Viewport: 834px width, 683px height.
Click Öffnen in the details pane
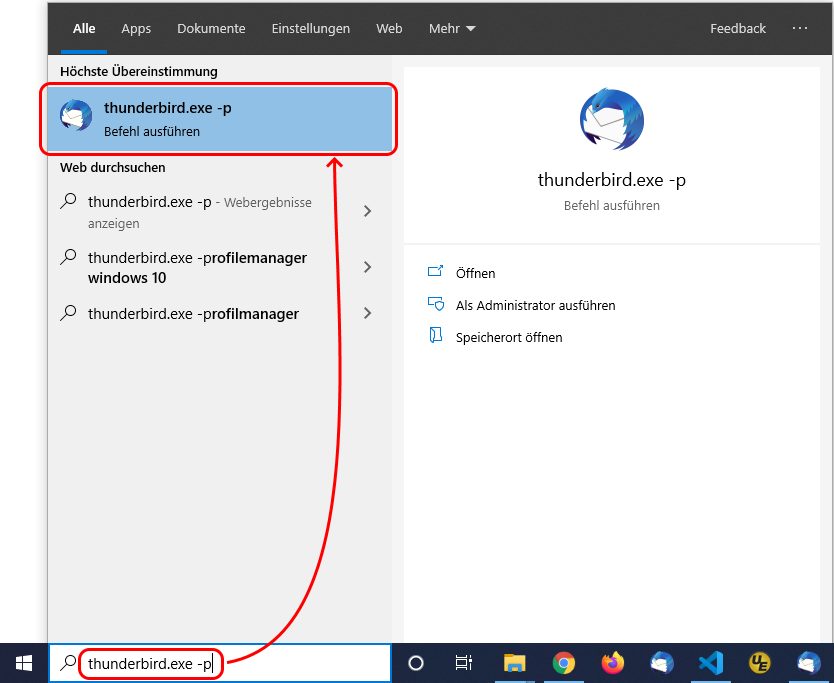[475, 273]
